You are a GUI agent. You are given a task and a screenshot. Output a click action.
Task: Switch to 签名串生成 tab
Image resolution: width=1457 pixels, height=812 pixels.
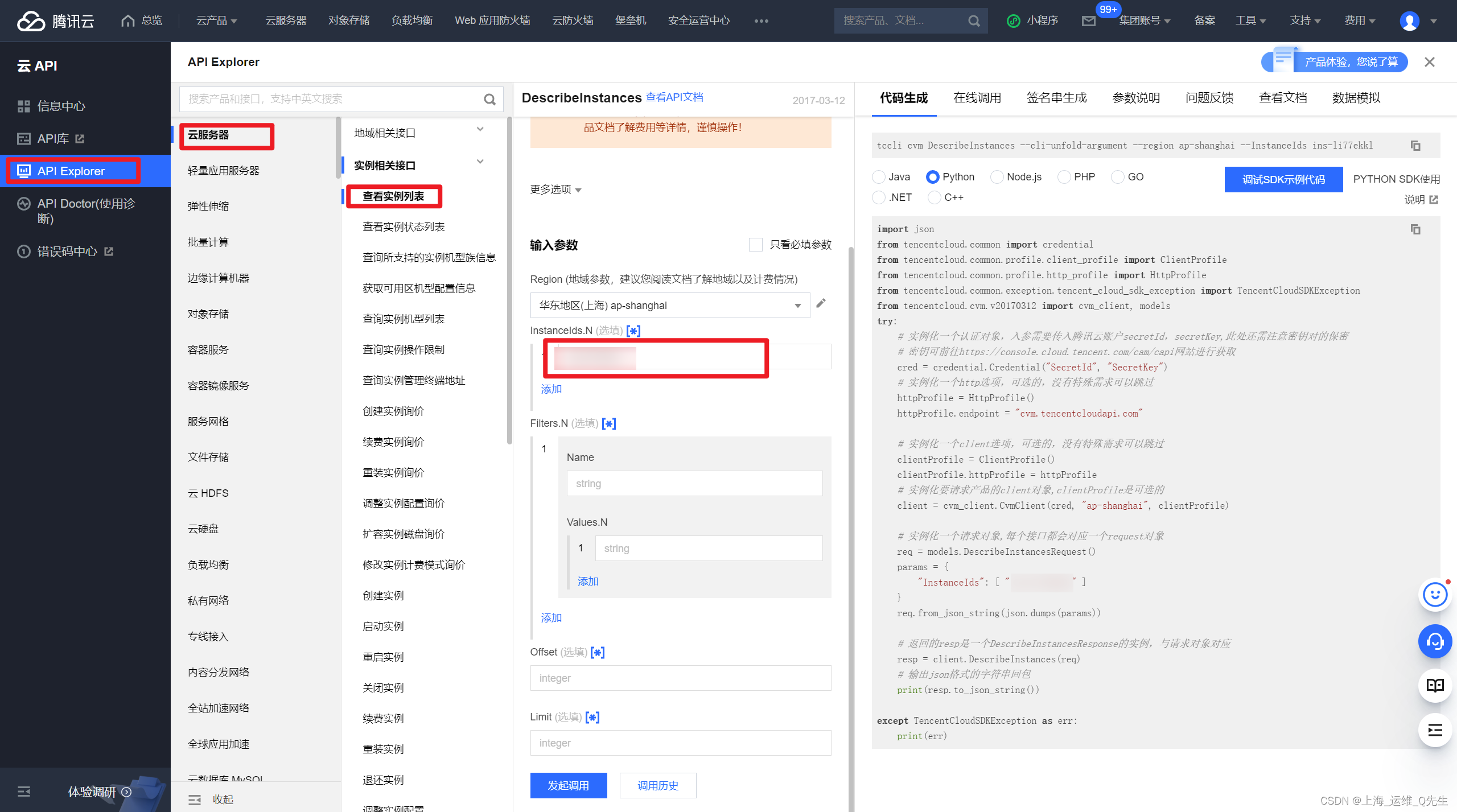[x=1056, y=98]
